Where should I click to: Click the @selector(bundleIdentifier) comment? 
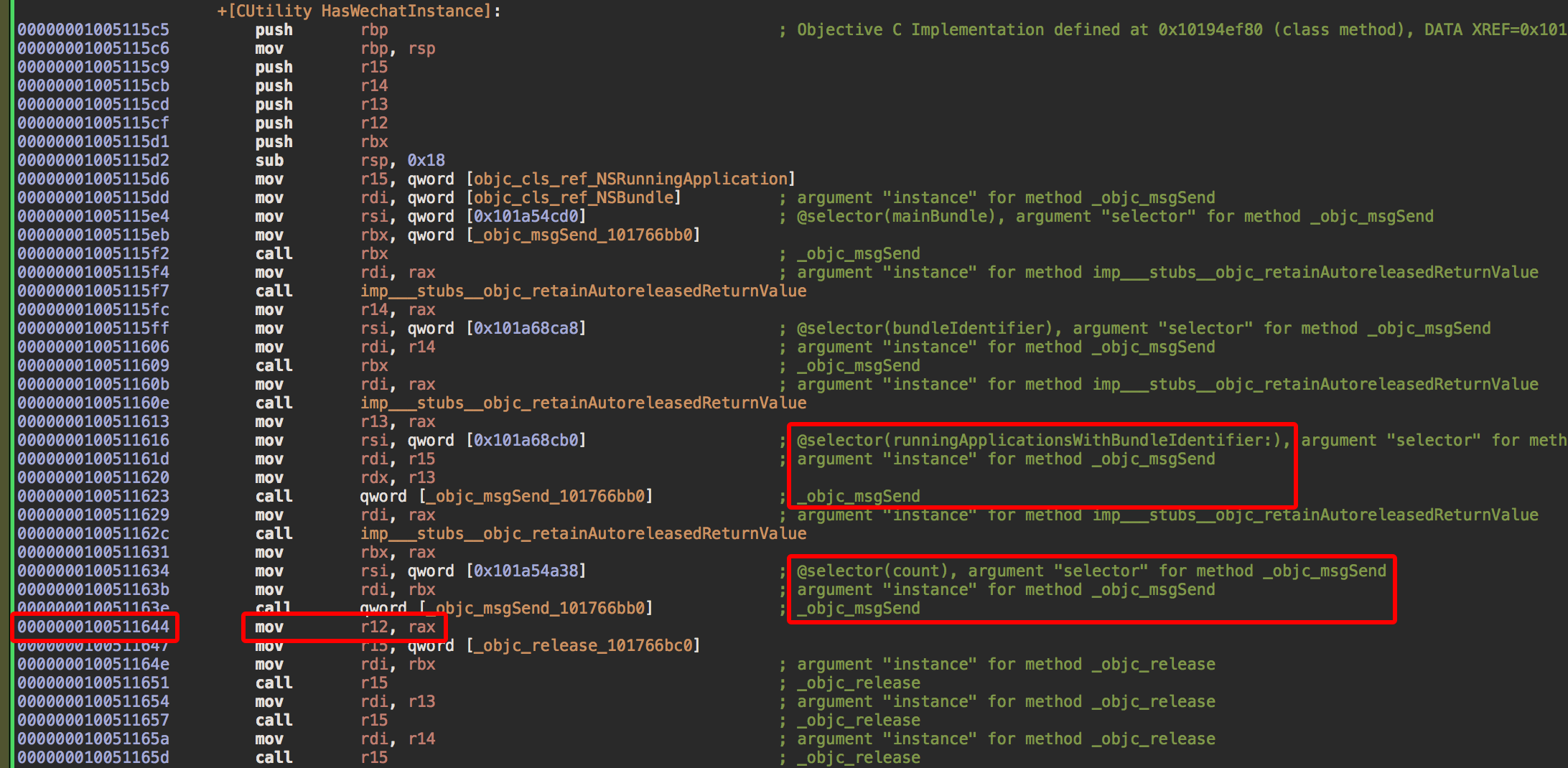click(929, 328)
